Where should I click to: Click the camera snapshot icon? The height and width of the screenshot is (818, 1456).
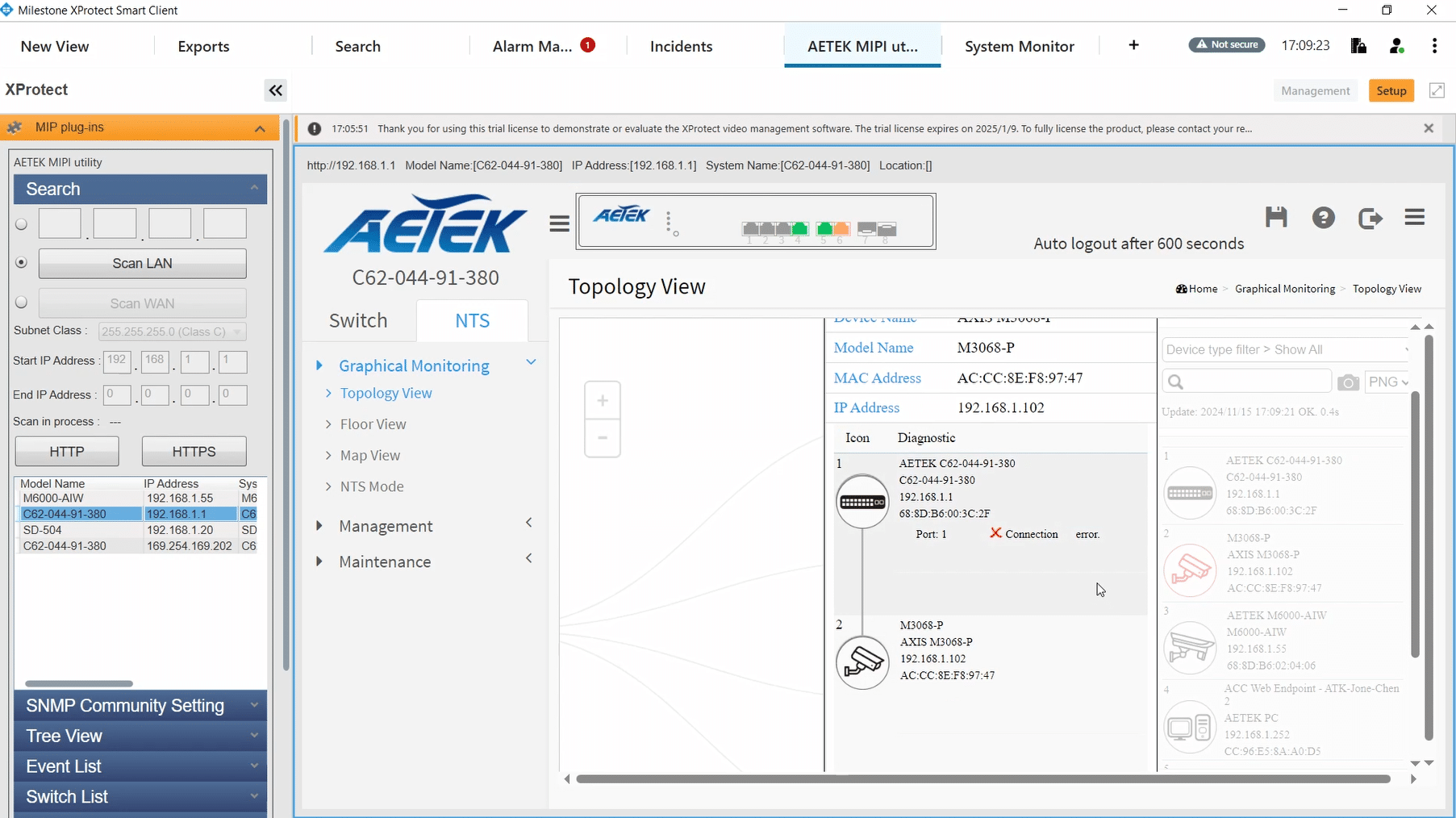tap(1348, 382)
